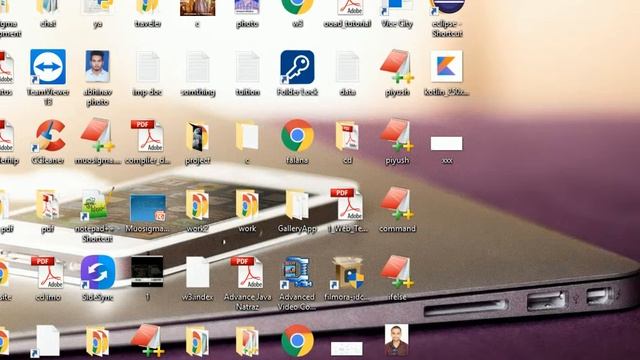Select piyush file next to xxx
640x360 pixels.
tap(397, 135)
